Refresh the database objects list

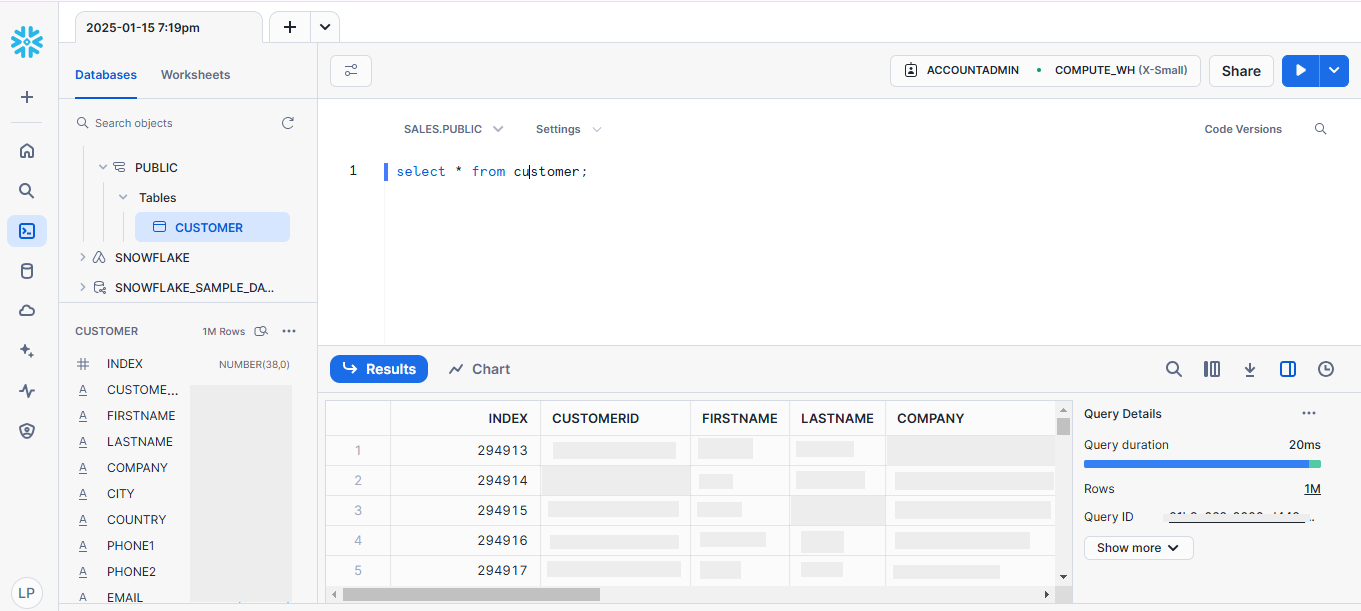[x=288, y=123]
